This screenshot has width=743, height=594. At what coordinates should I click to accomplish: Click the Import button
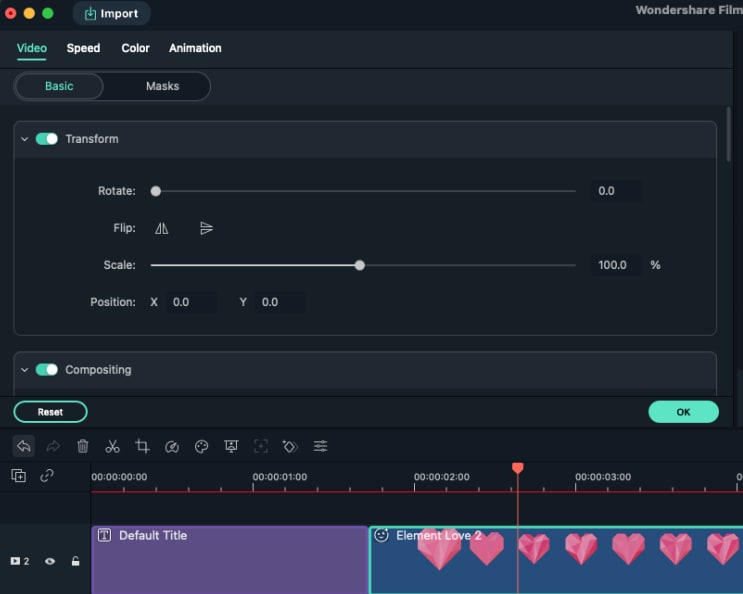coord(111,13)
